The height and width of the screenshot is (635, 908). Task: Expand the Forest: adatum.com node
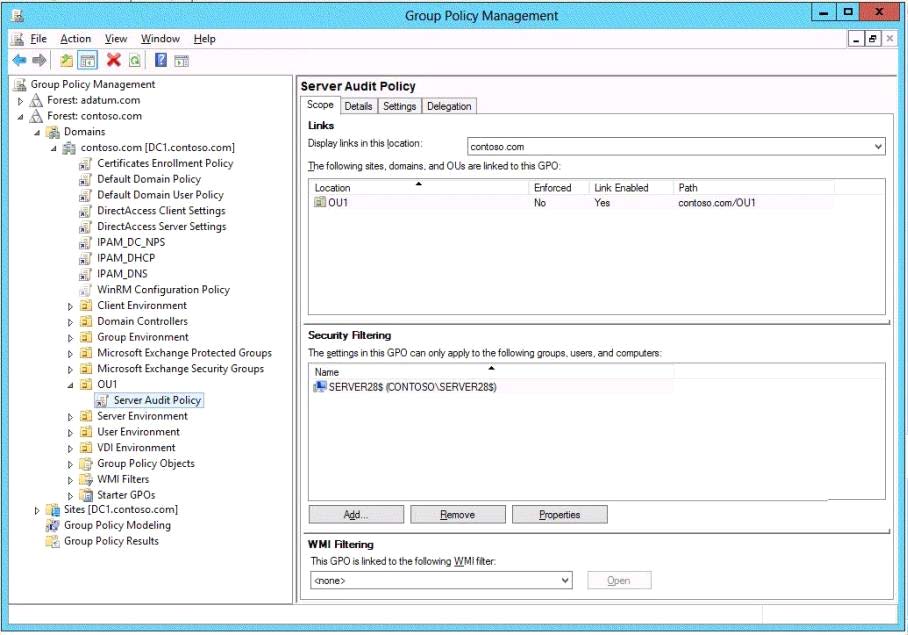[20, 101]
